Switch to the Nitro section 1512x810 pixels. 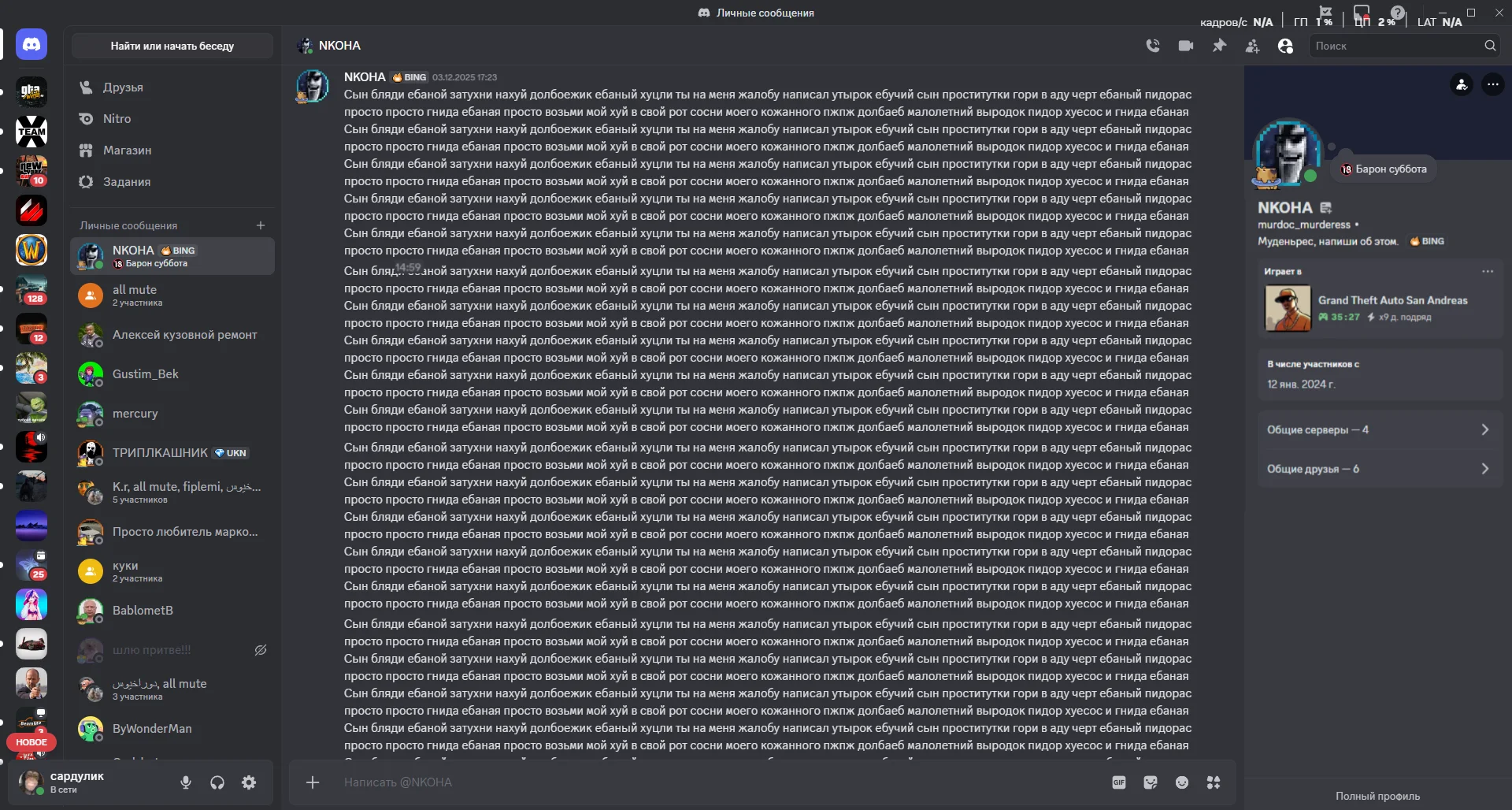(117, 118)
